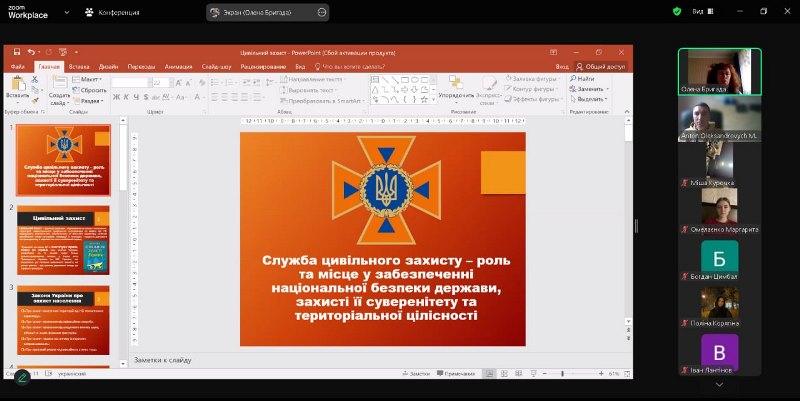800x401 pixels.
Task: Select the oval shape in the shapes gallery
Action: [414, 80]
